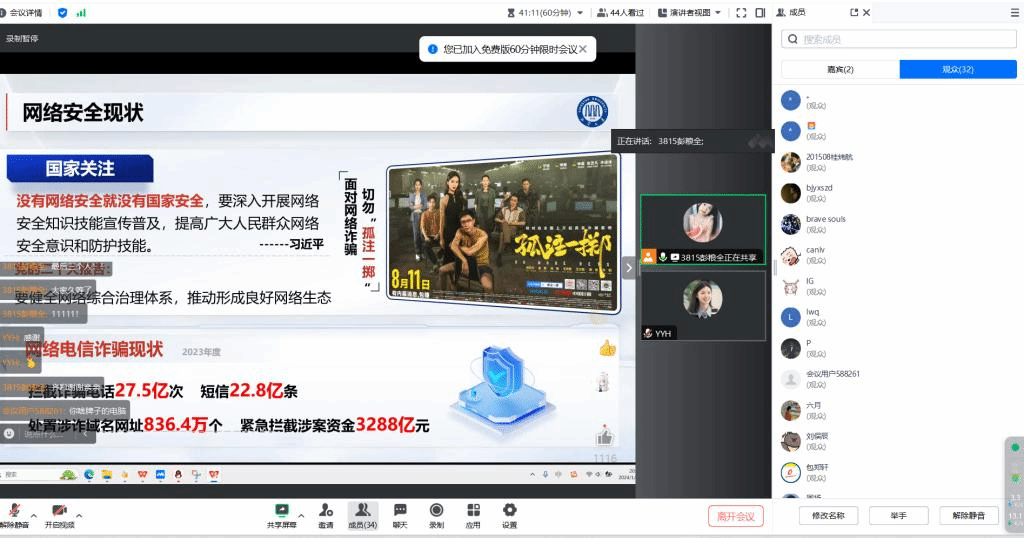Image resolution: width=1024 pixels, height=538 pixels.
Task: Click the taskbar search box in shared screen
Action: [x=28, y=475]
